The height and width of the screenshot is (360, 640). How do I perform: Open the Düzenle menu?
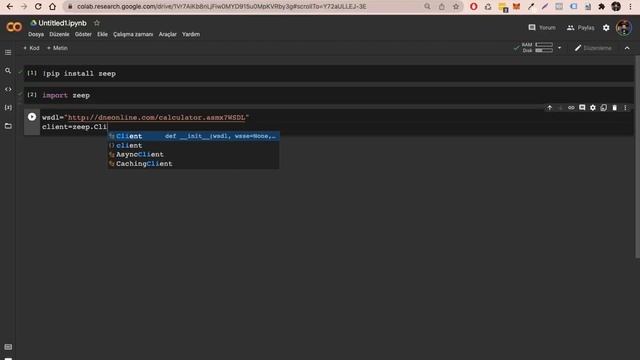pyautogui.click(x=59, y=34)
